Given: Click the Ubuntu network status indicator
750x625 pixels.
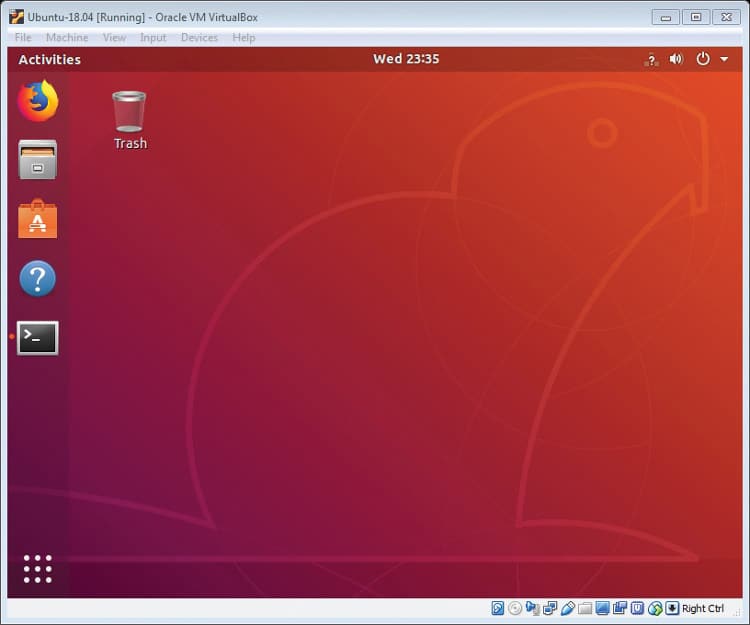Looking at the screenshot, I should 651,59.
